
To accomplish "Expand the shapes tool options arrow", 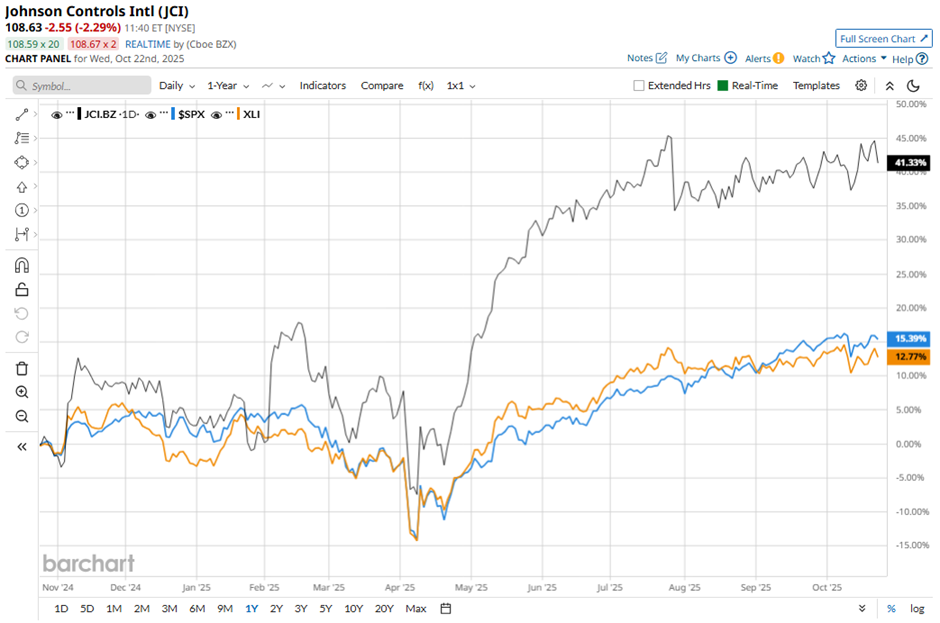I will tap(35, 162).
